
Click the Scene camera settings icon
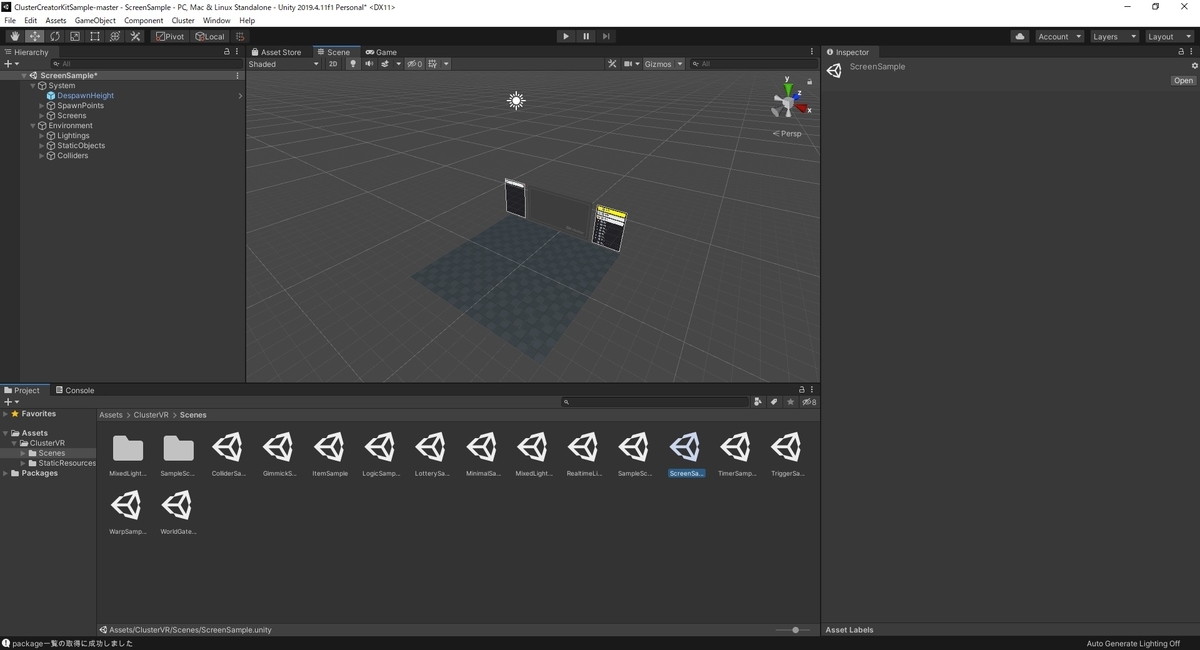tap(630, 64)
